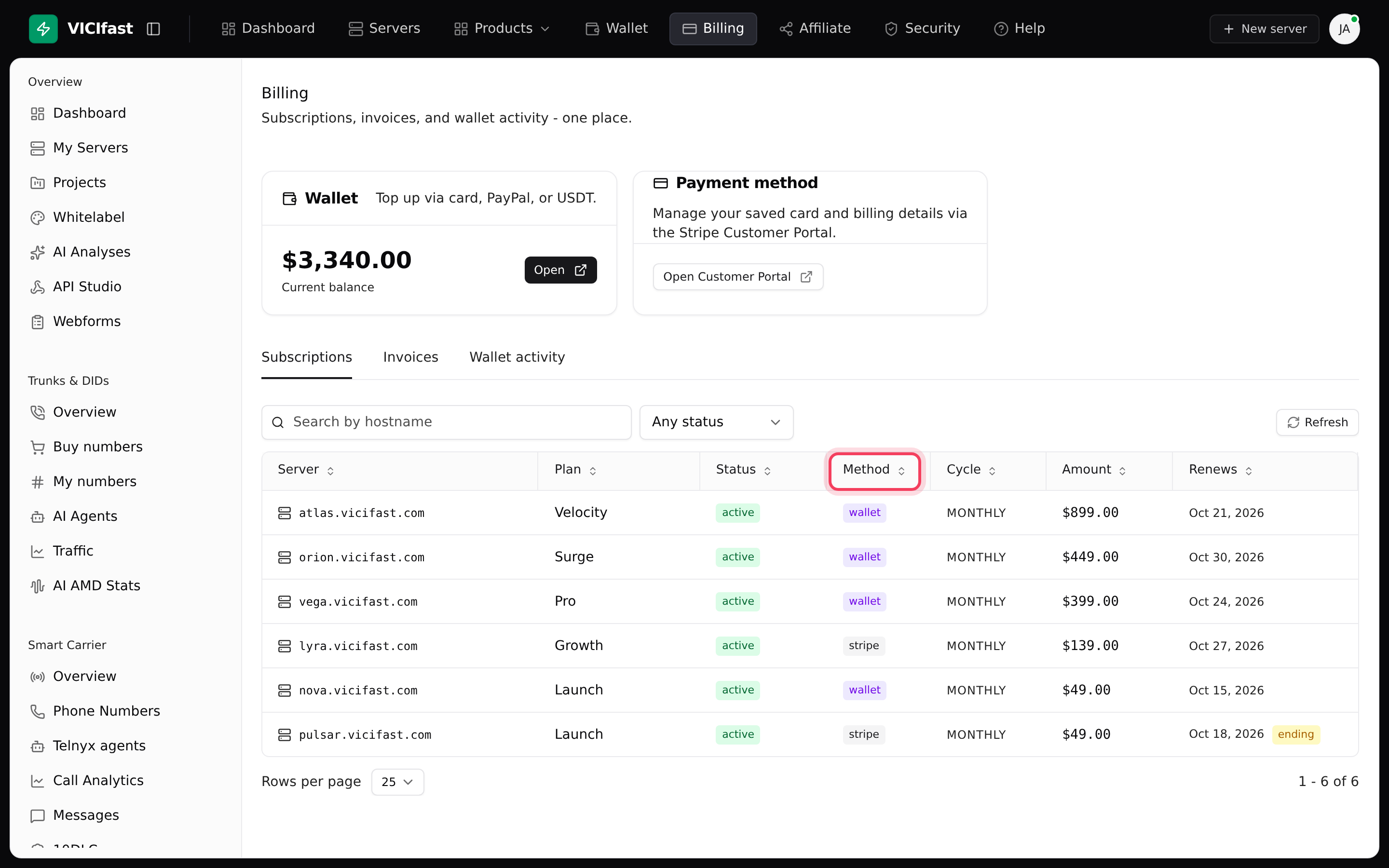The height and width of the screenshot is (868, 1389).
Task: Open Projects in the sidebar
Action: 68,183
